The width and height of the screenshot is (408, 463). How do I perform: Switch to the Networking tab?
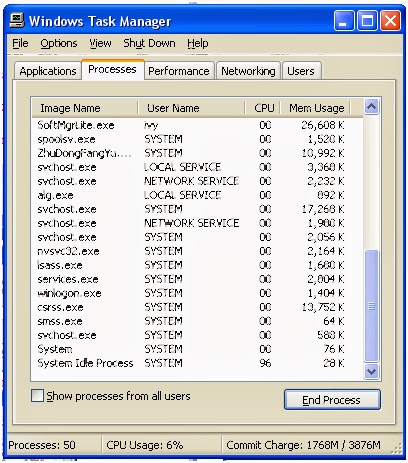coord(248,71)
